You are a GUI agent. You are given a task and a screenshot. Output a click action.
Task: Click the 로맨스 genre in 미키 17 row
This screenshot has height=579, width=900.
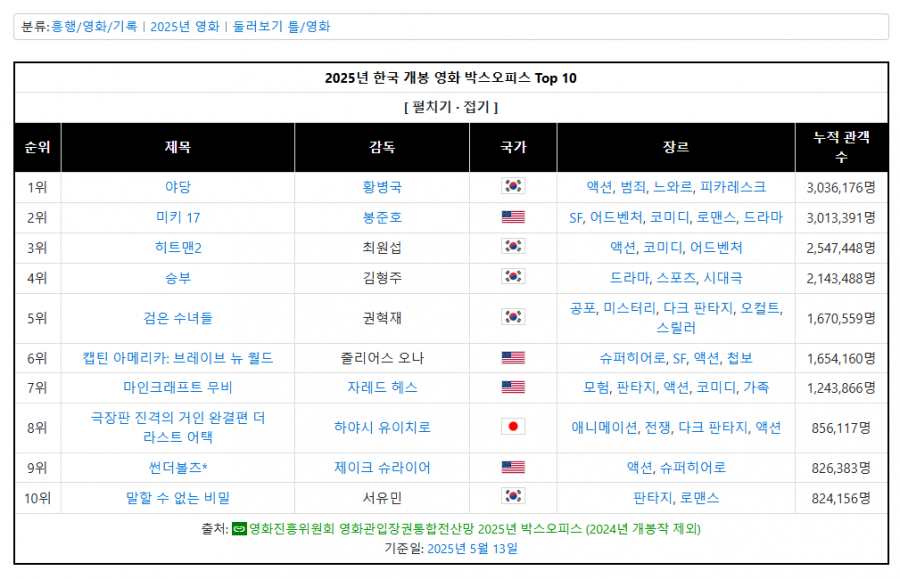coord(716,217)
